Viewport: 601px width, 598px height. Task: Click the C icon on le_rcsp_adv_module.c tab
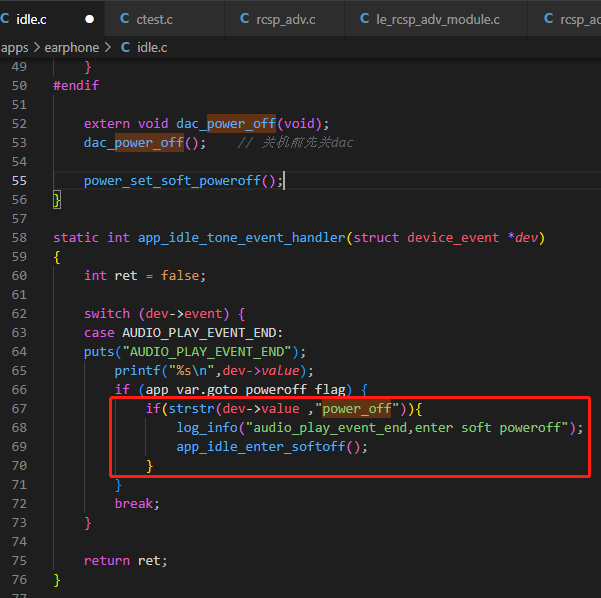[365, 18]
